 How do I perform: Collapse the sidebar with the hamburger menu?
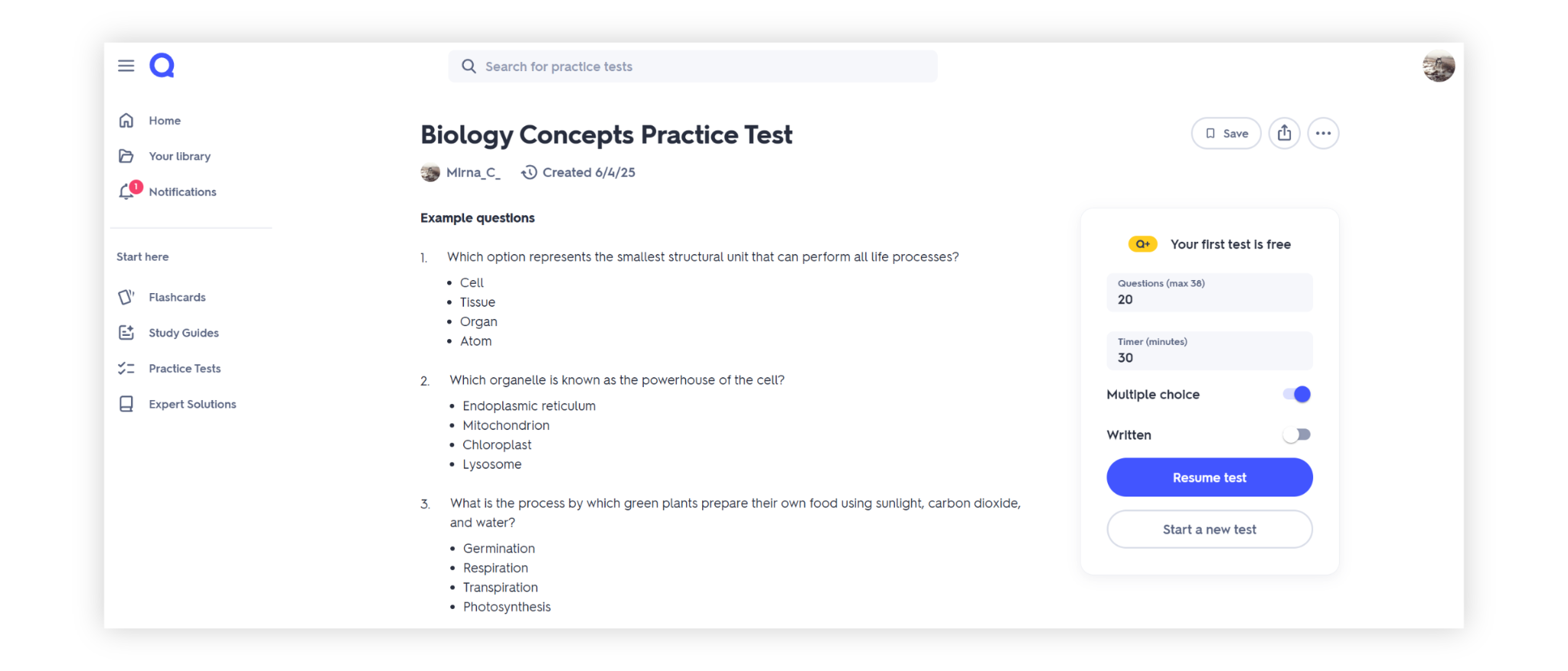[x=126, y=65]
